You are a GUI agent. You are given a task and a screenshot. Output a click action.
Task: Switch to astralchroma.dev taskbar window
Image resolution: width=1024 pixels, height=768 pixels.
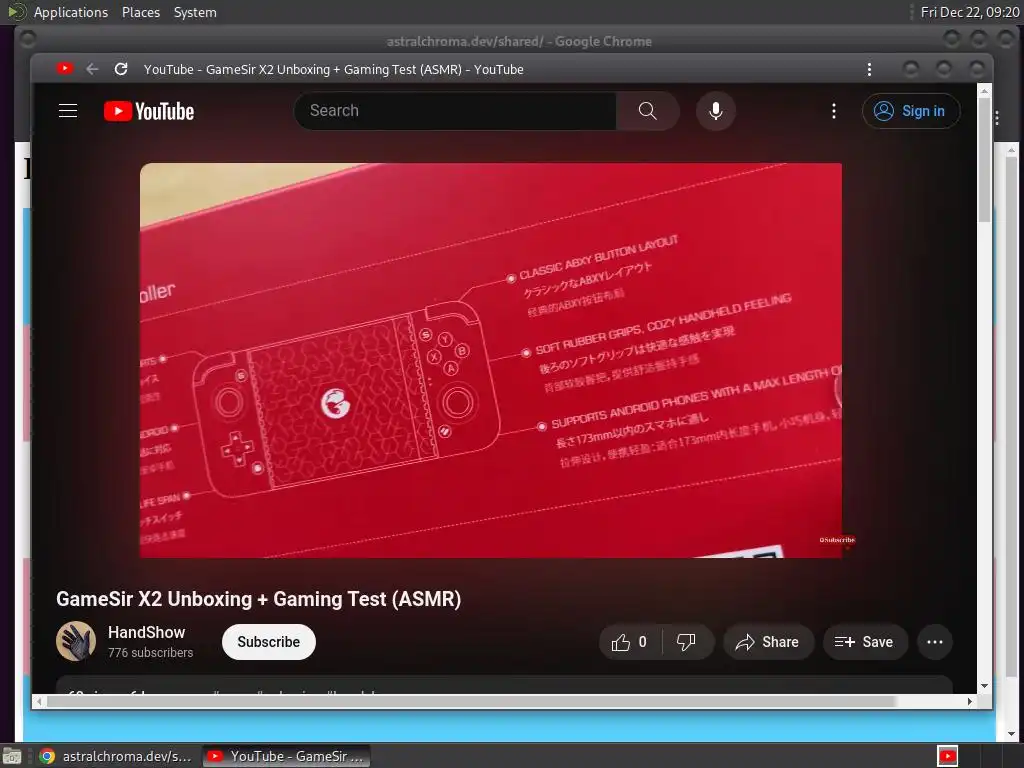point(116,756)
